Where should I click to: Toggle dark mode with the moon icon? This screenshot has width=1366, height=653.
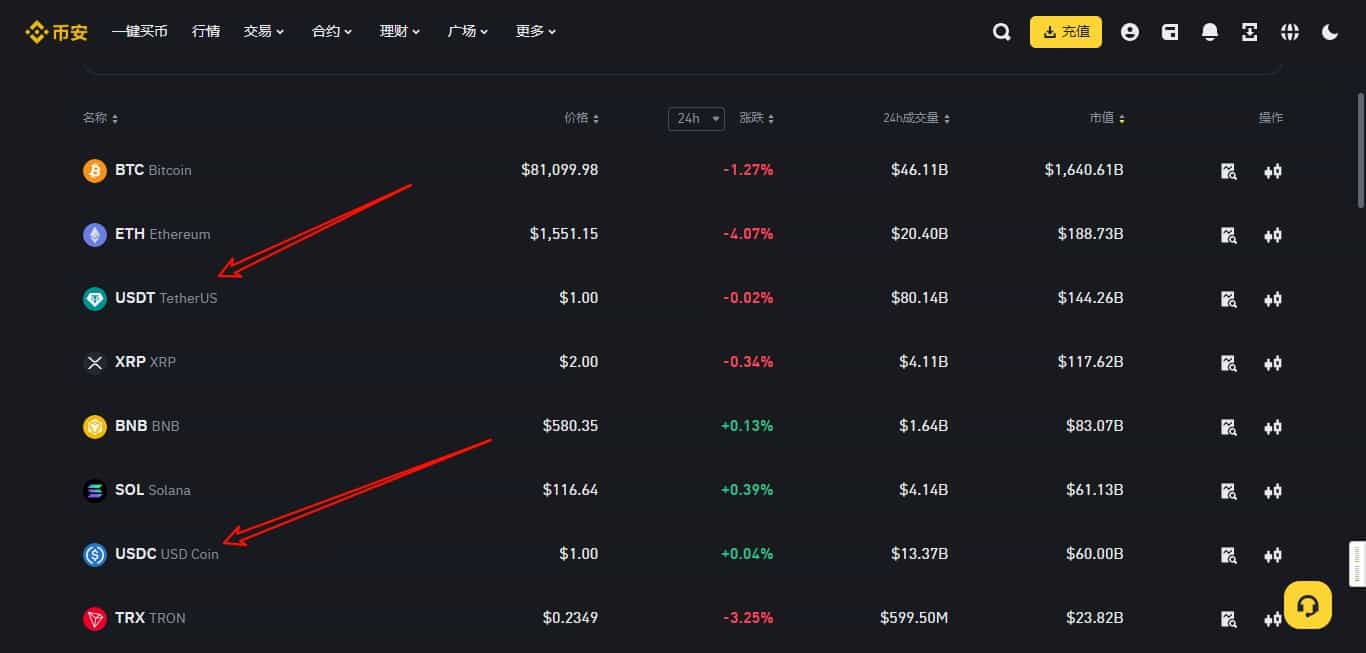tap(1330, 31)
